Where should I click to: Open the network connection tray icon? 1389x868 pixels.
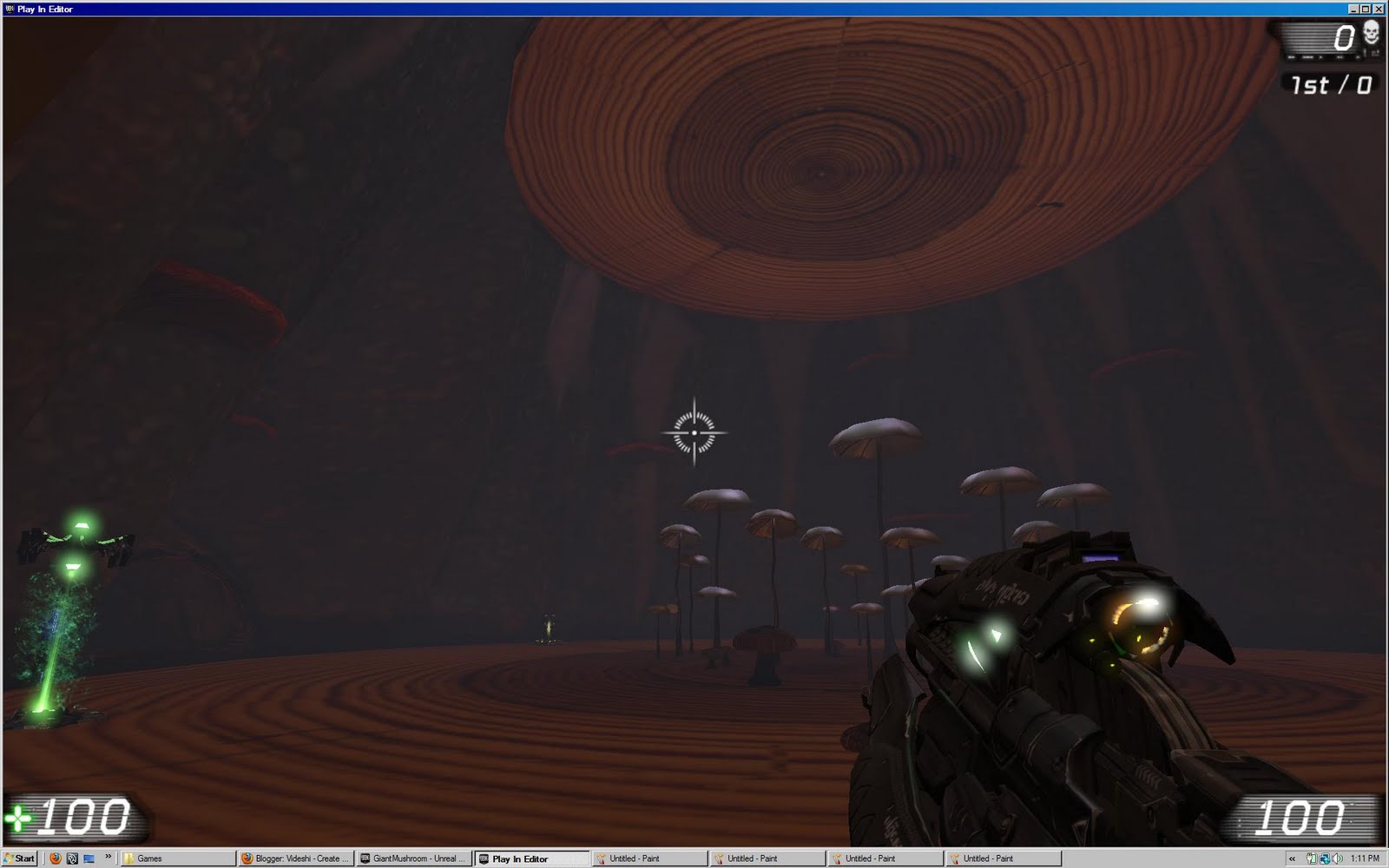coord(1325,858)
